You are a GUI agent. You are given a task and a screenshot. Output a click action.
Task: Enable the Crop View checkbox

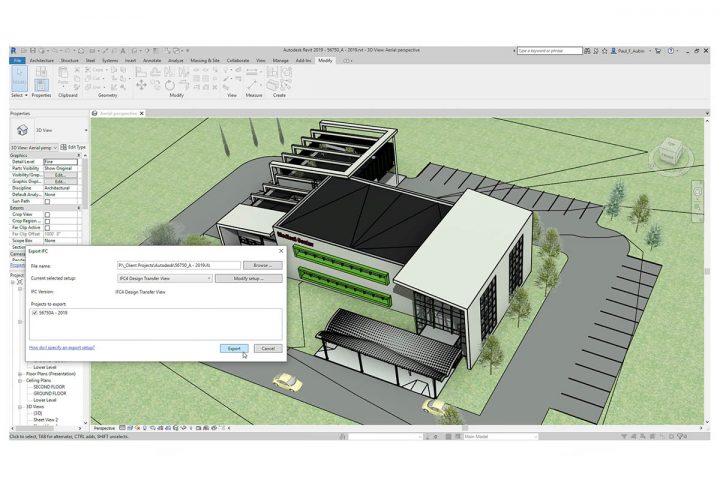[x=47, y=213]
